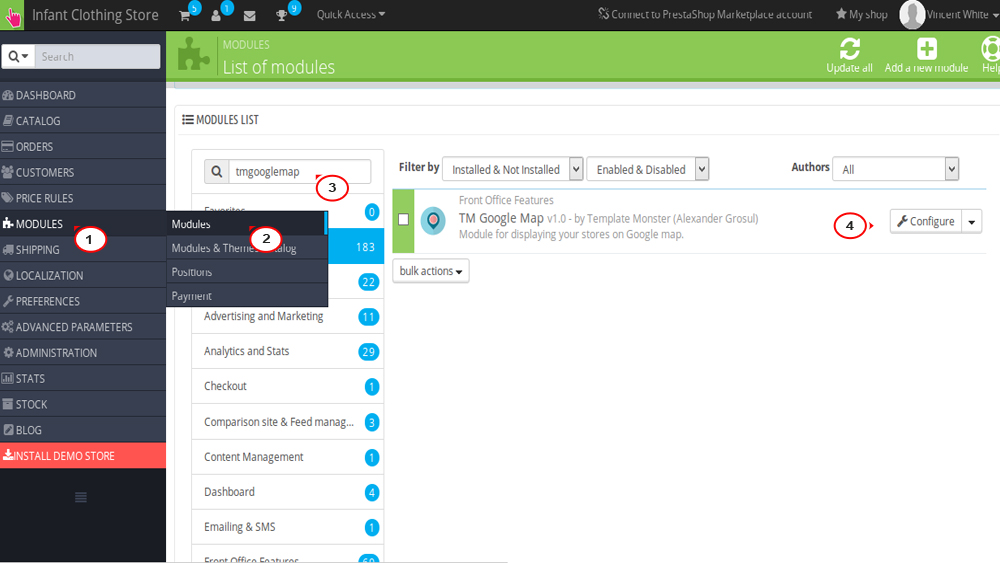Open the Localization sidebar menu
This screenshot has height=563, width=1000.
coord(83,275)
